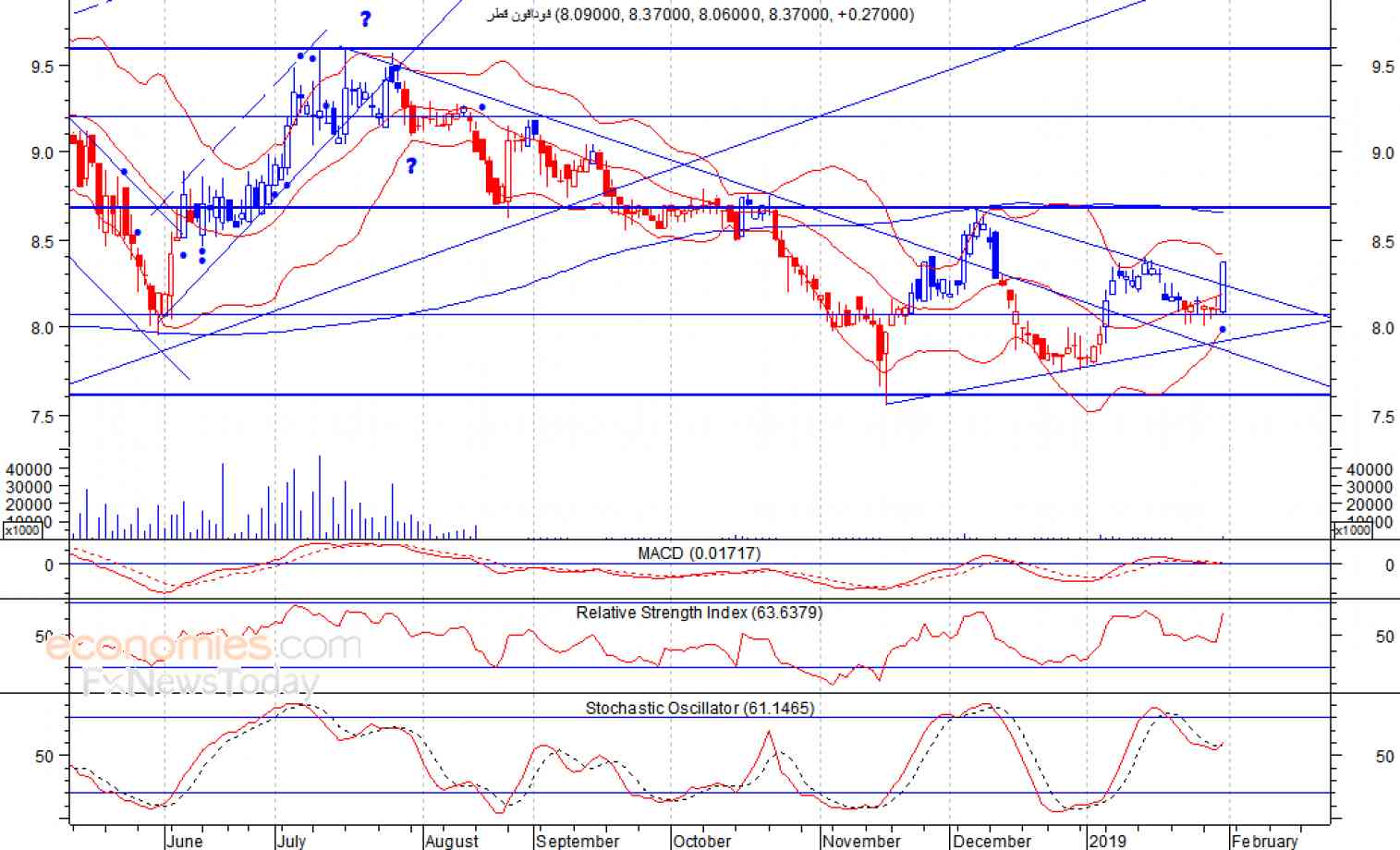The width and height of the screenshot is (1400, 850).
Task: Click the August label on the time axis
Action: click(x=452, y=841)
